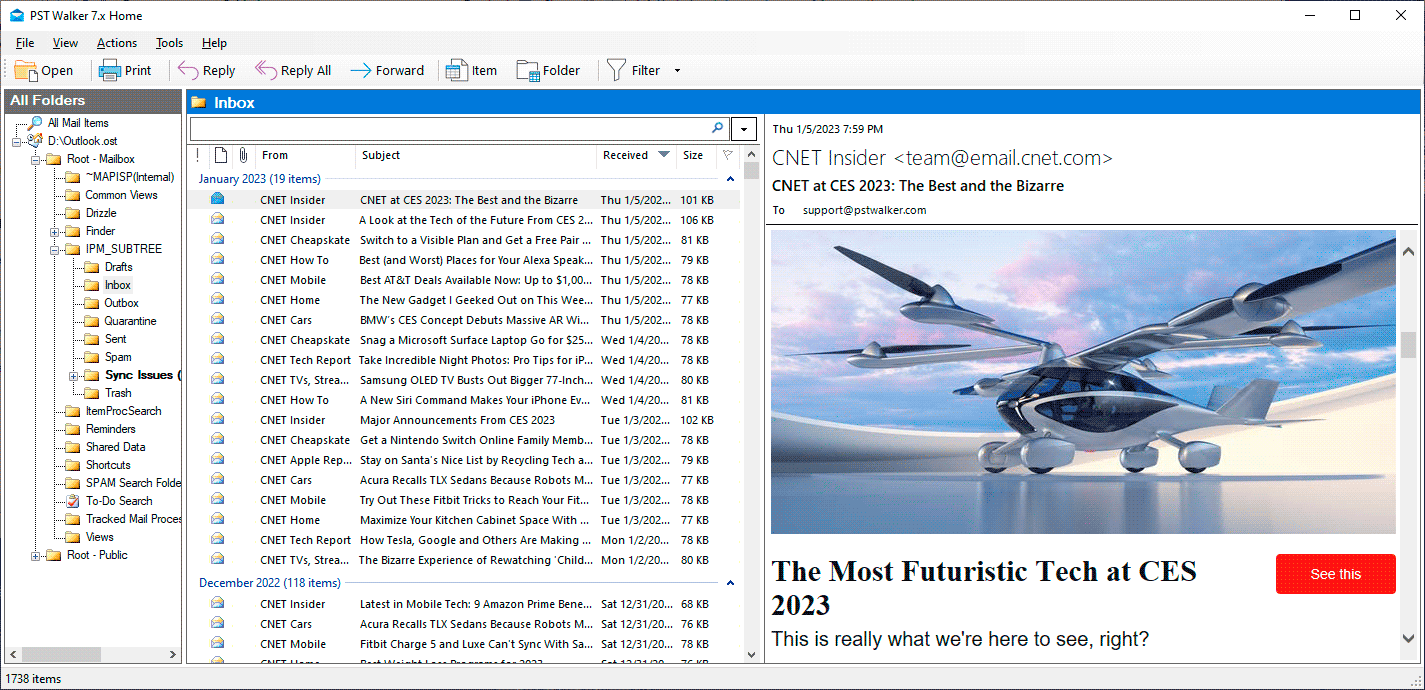The width and height of the screenshot is (1425, 690).
Task: Click the Reminders folder icon
Action: click(73, 429)
